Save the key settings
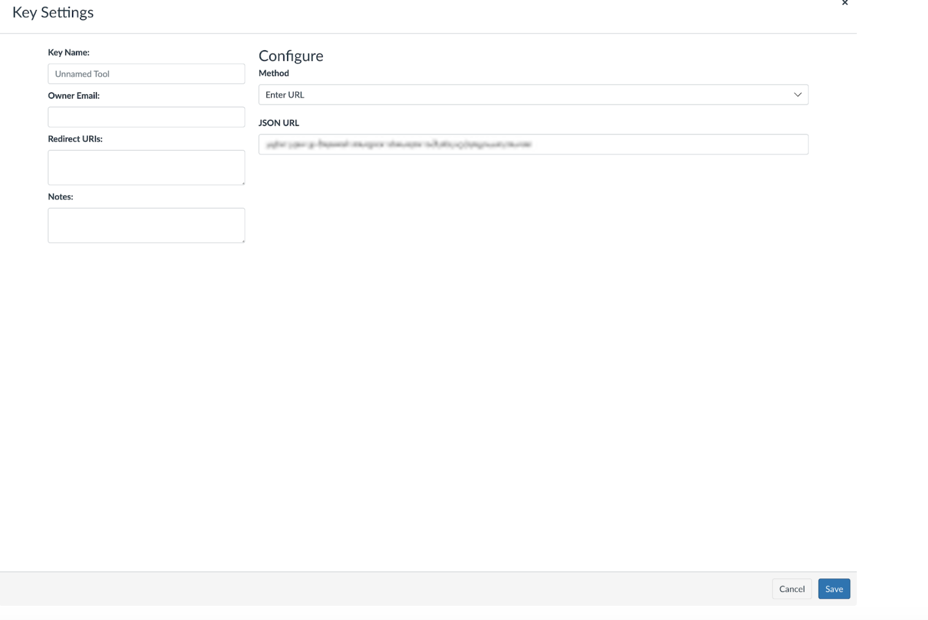The image size is (928, 620). click(834, 589)
